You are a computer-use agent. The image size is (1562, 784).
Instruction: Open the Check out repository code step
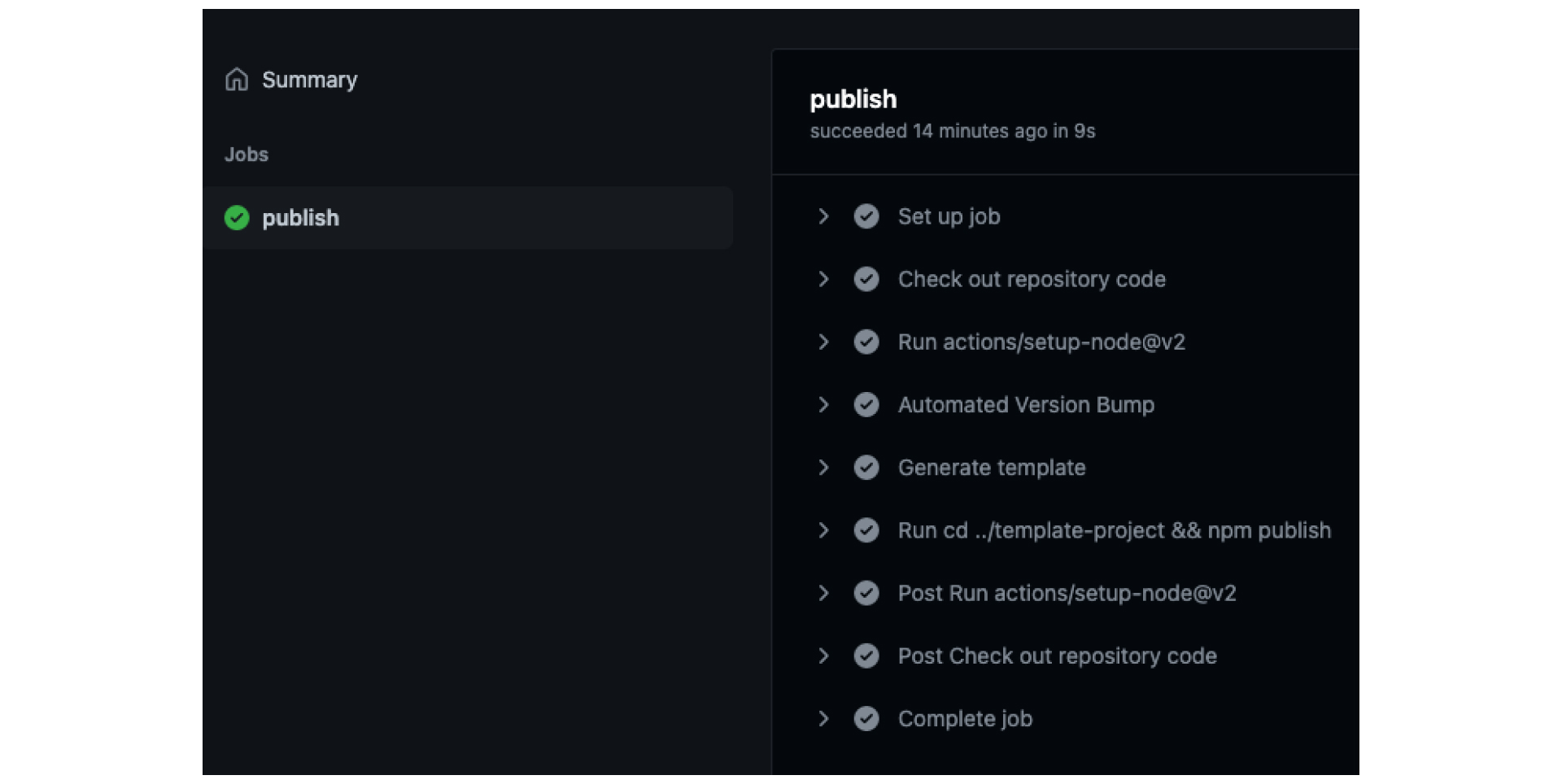tap(1032, 279)
